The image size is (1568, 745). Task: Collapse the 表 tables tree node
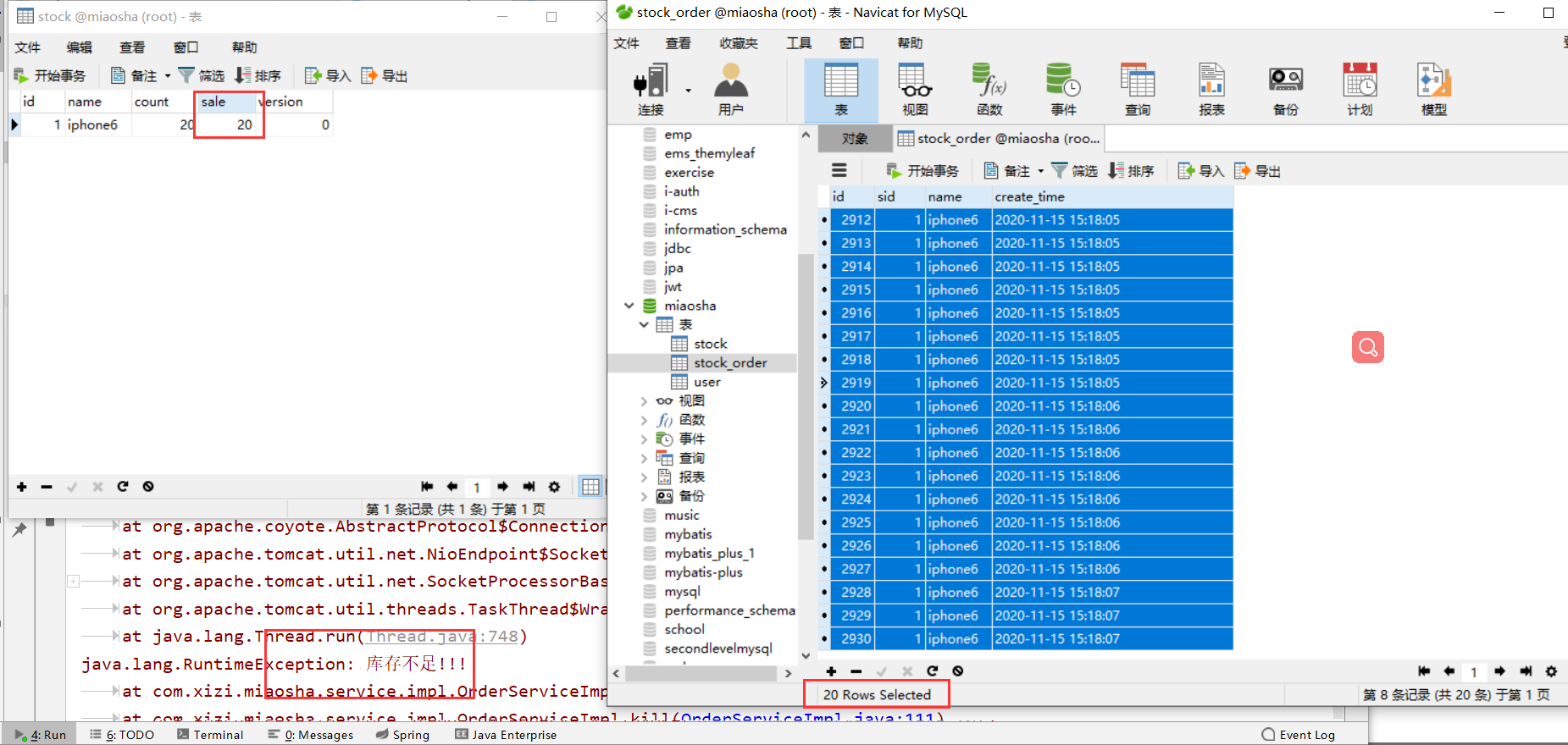(644, 325)
